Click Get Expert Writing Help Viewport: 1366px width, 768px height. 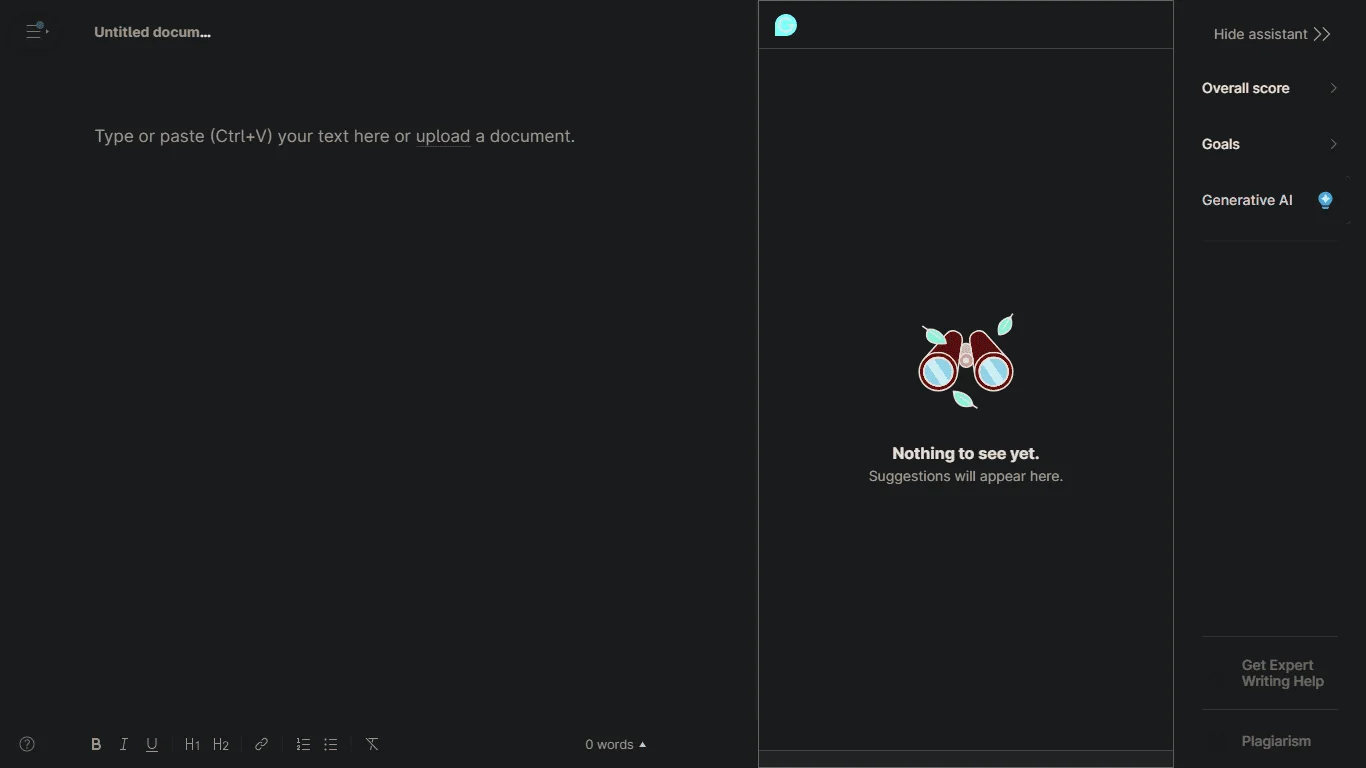(x=1282, y=673)
